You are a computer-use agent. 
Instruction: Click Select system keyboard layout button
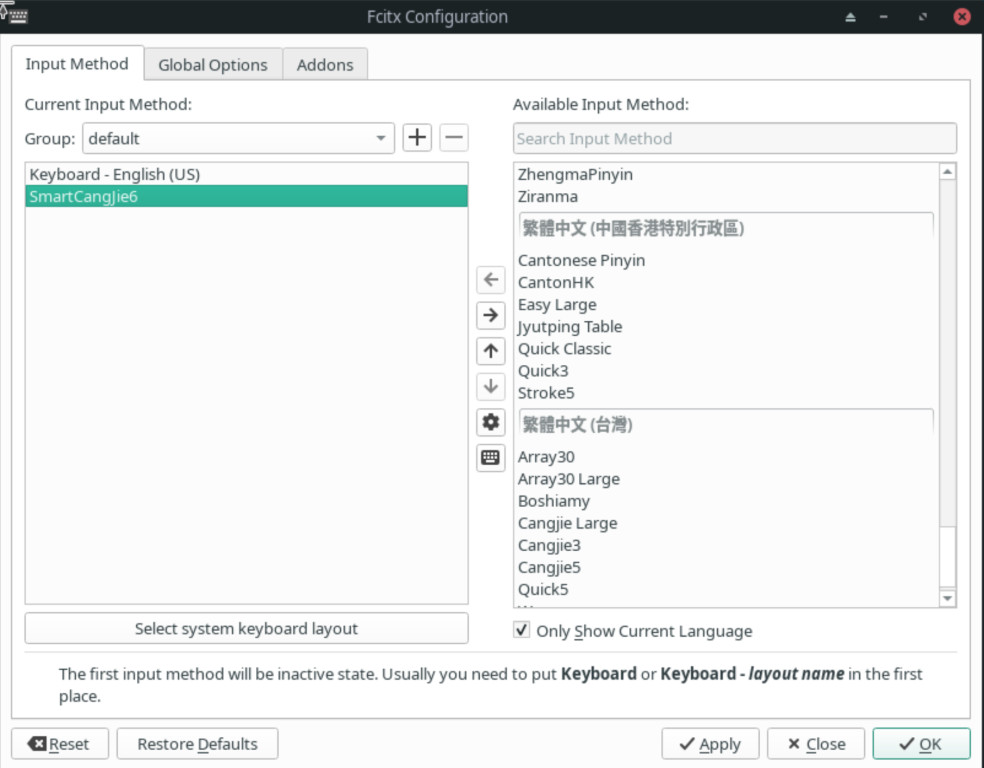(x=246, y=629)
